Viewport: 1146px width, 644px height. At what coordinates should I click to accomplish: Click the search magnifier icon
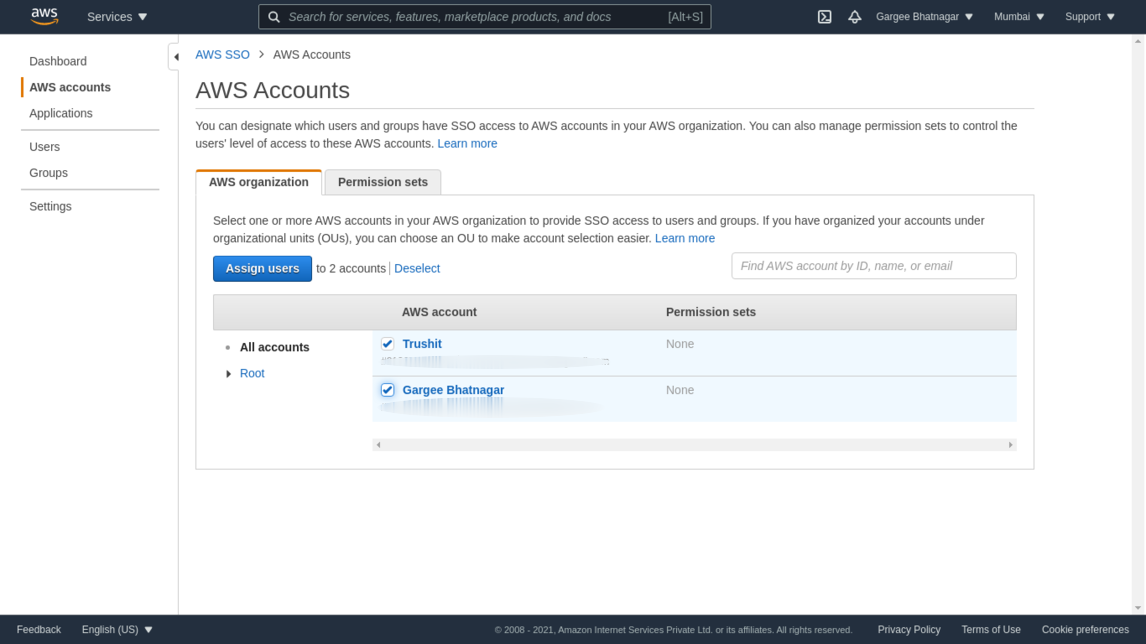(274, 17)
